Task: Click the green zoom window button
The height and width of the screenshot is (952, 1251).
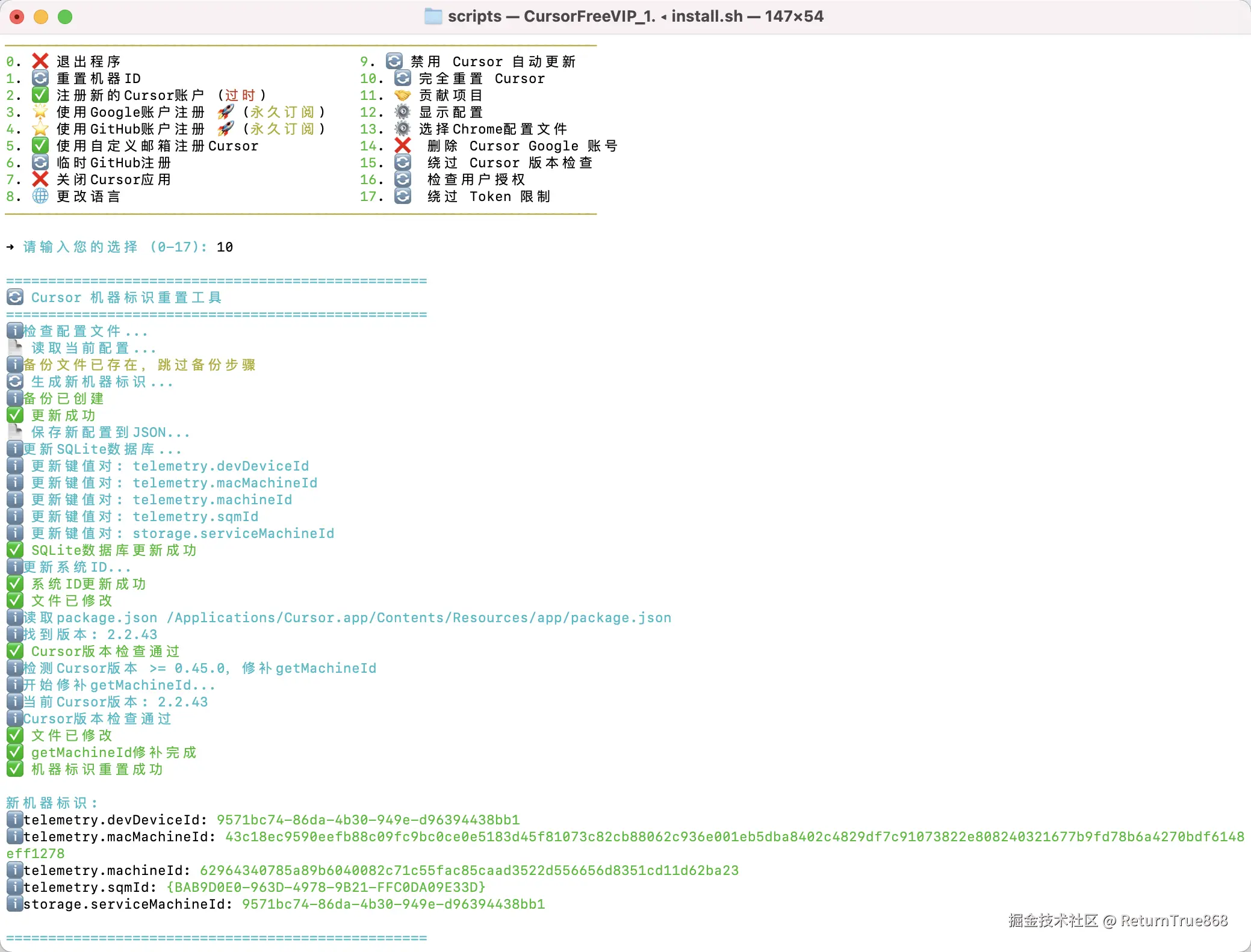Action: coord(65,17)
